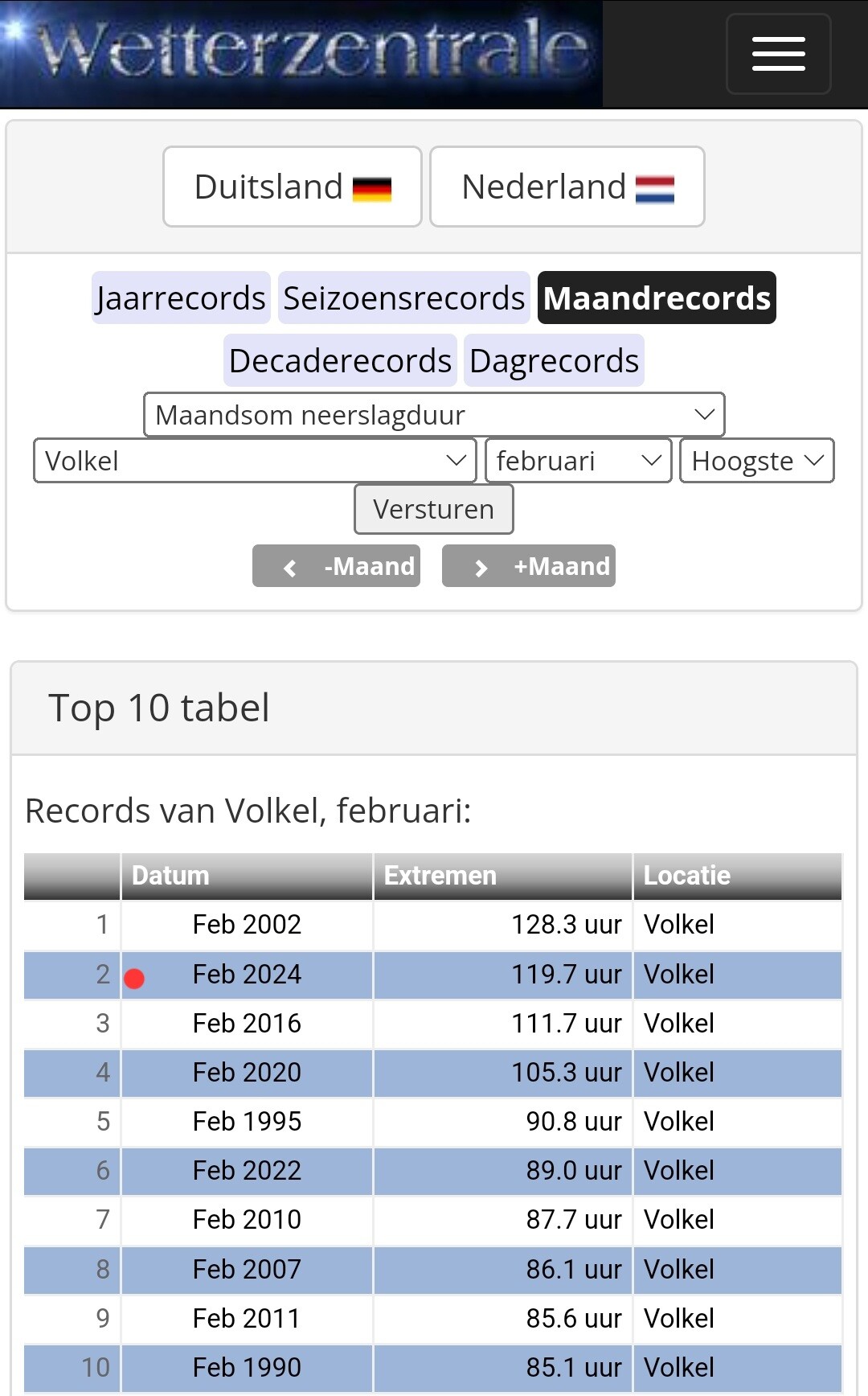Screen dimensions: 868x1396
Task: Click the right arrow next month icon
Action: 481,568
